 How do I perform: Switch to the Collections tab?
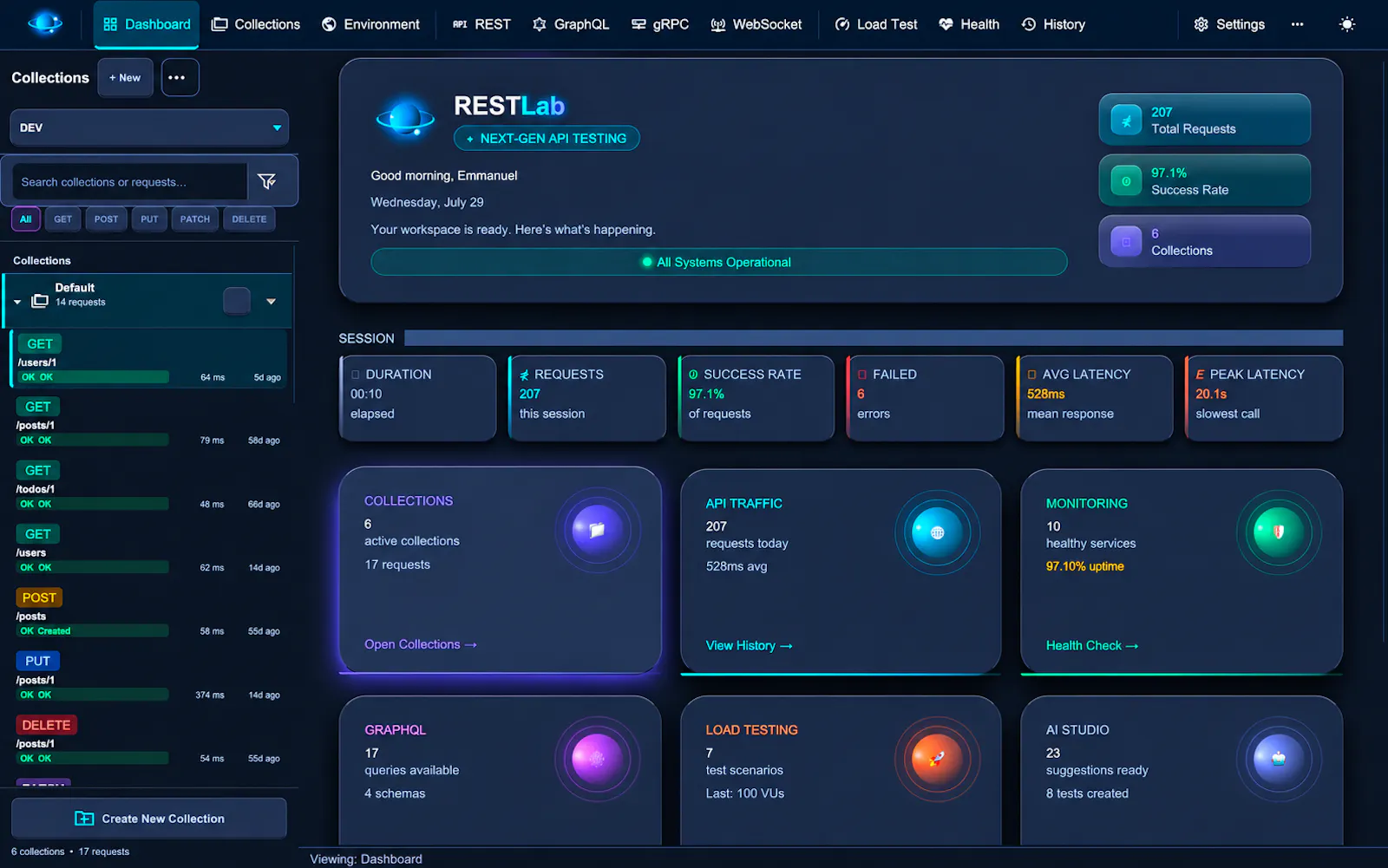[256, 24]
